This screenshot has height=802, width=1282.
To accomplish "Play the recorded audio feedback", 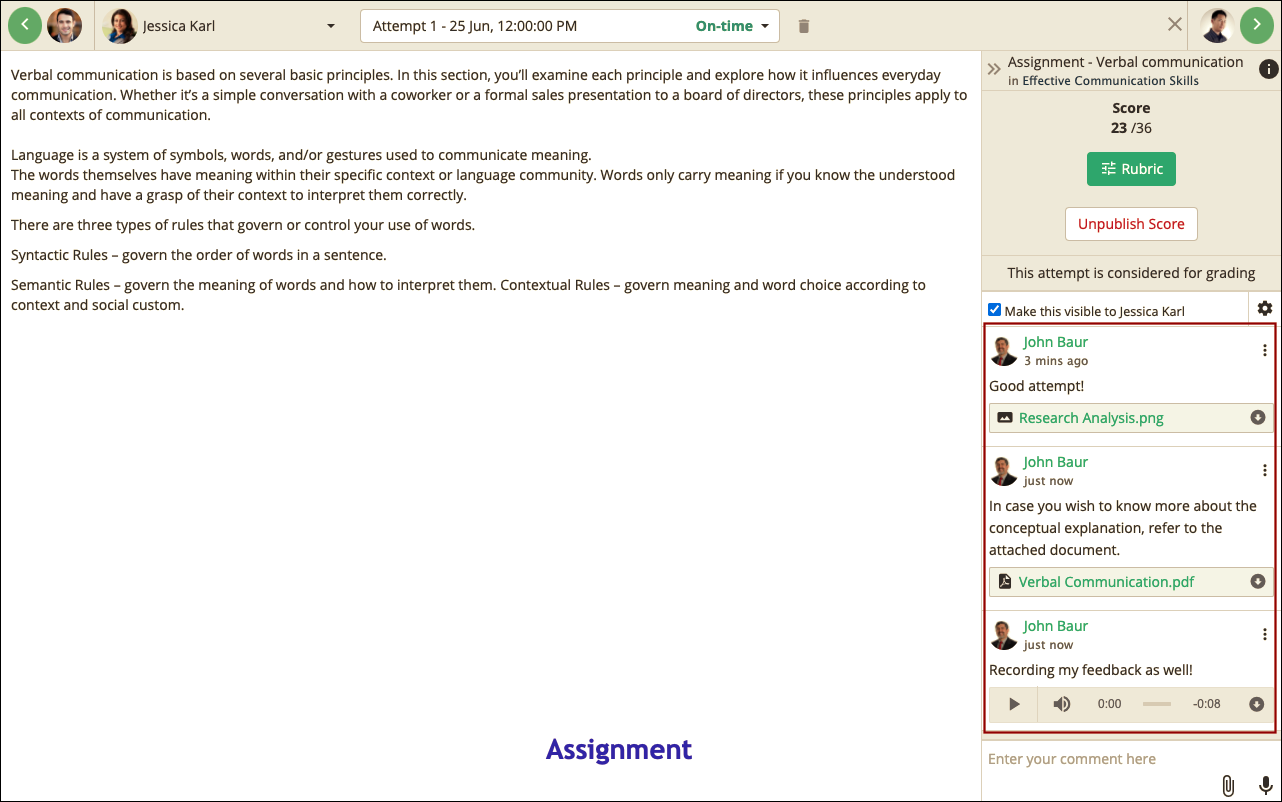I will (x=1014, y=704).
